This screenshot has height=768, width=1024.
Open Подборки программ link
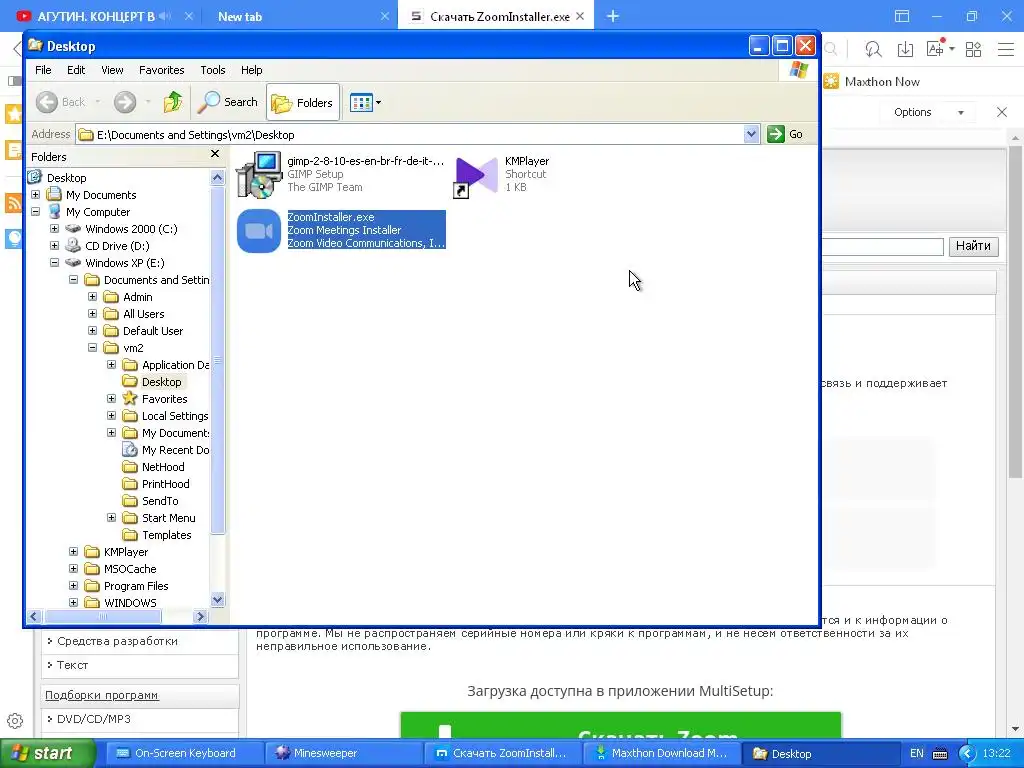tap(102, 696)
